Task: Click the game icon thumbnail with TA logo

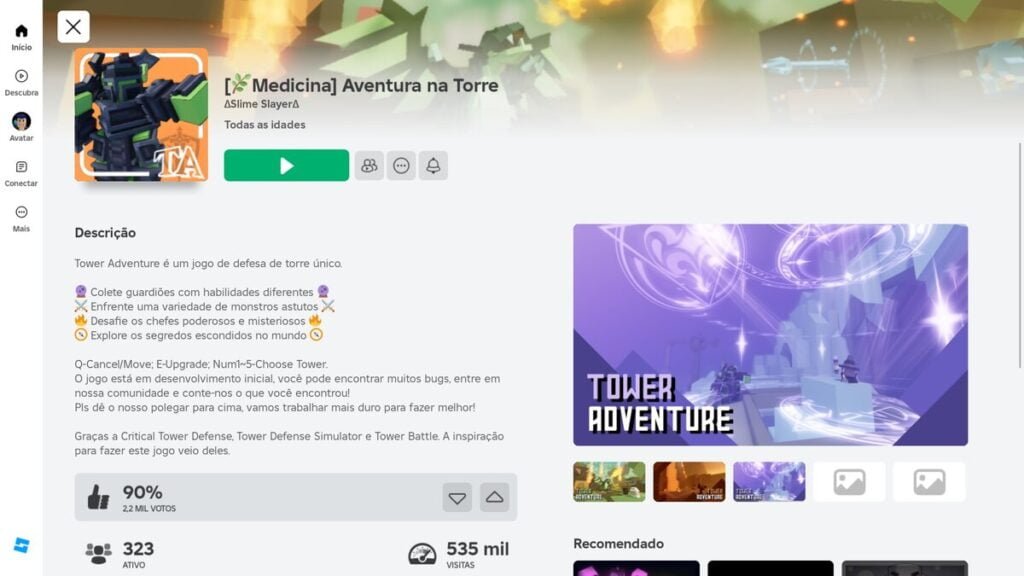Action: (x=141, y=115)
